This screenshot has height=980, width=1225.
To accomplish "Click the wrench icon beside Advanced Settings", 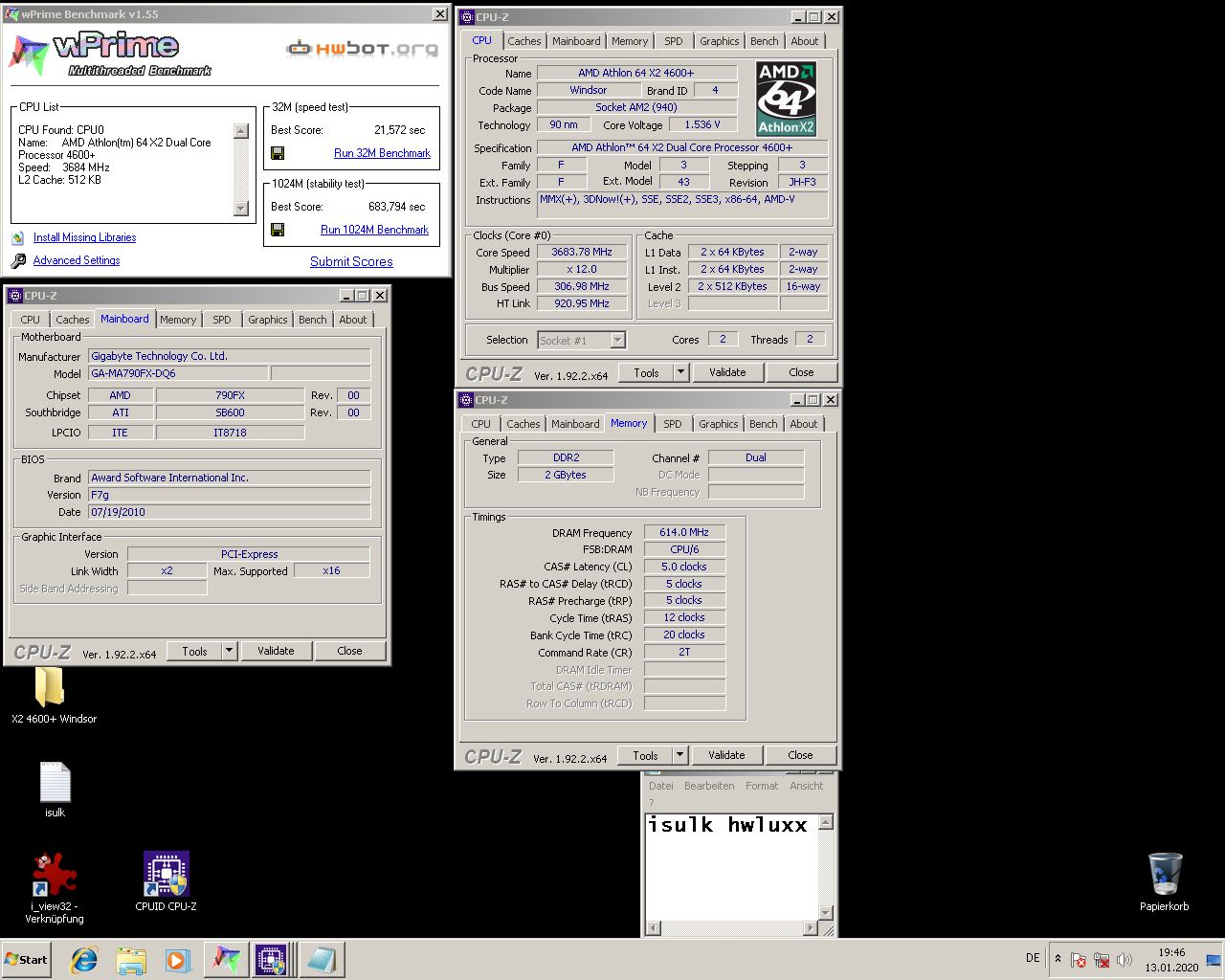I will click(x=18, y=260).
